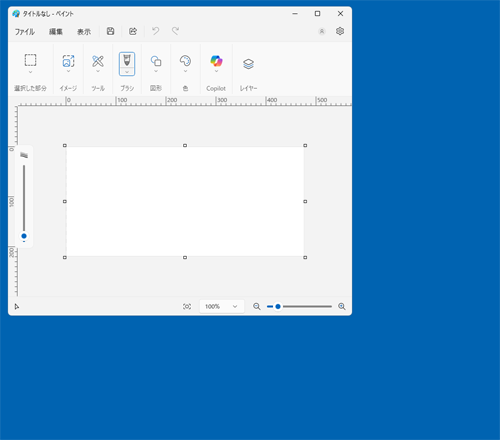Toggle the レイヤー layers panel

click(x=248, y=64)
